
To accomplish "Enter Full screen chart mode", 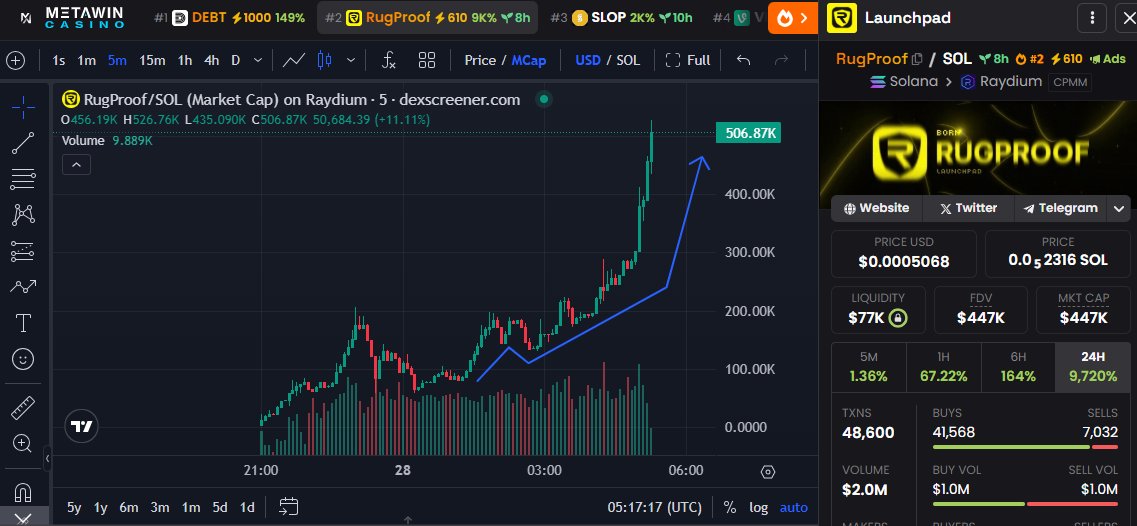I will click(x=688, y=60).
